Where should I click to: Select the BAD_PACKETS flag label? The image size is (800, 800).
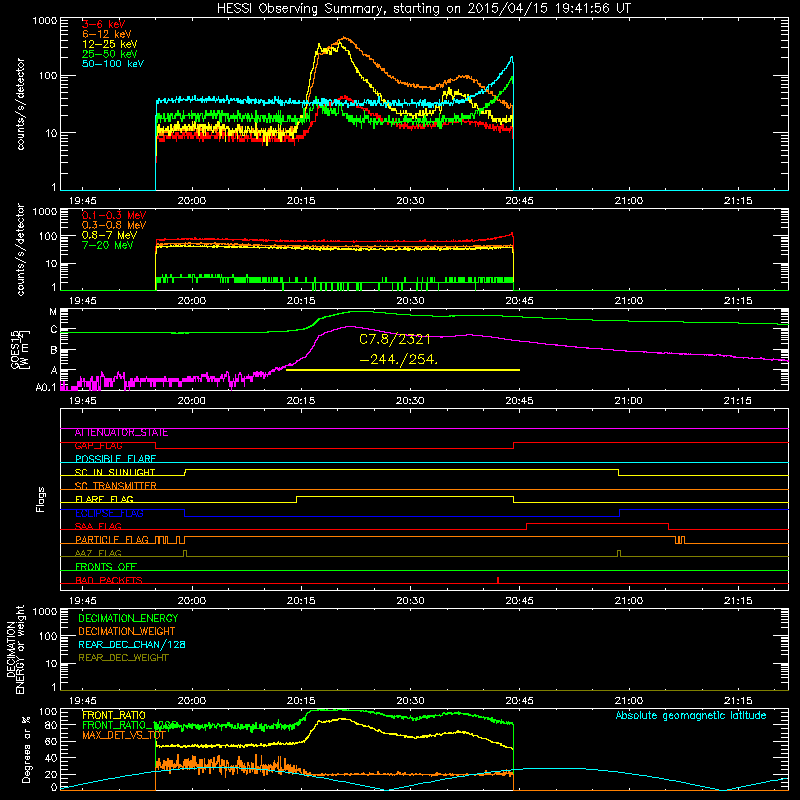[x=109, y=580]
